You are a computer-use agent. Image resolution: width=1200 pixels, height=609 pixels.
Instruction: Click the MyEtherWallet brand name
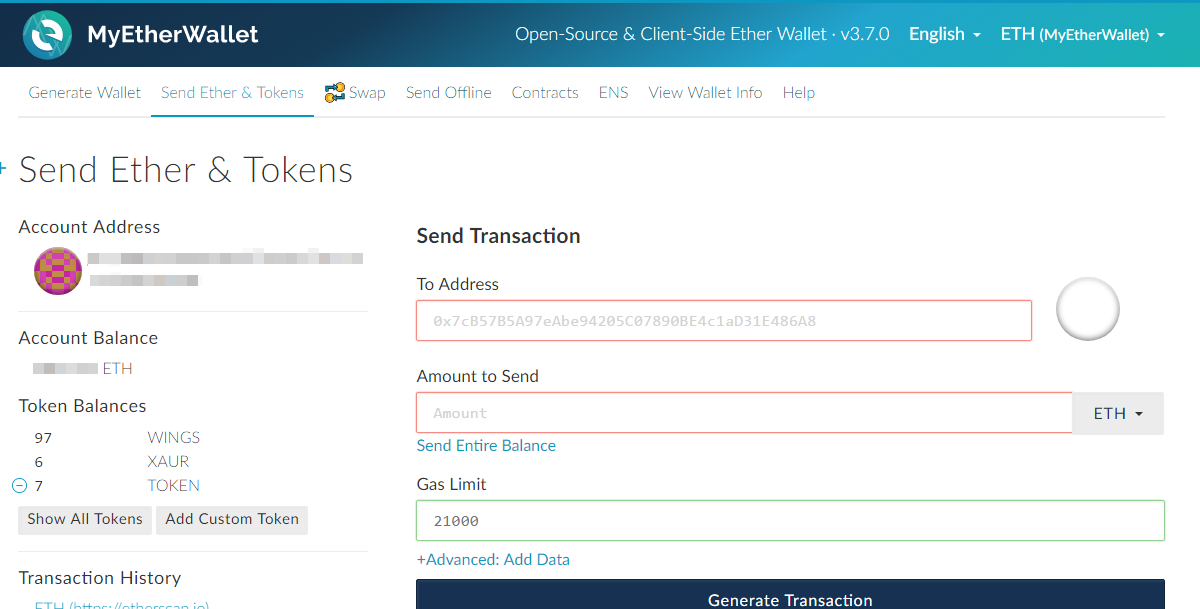click(x=173, y=35)
